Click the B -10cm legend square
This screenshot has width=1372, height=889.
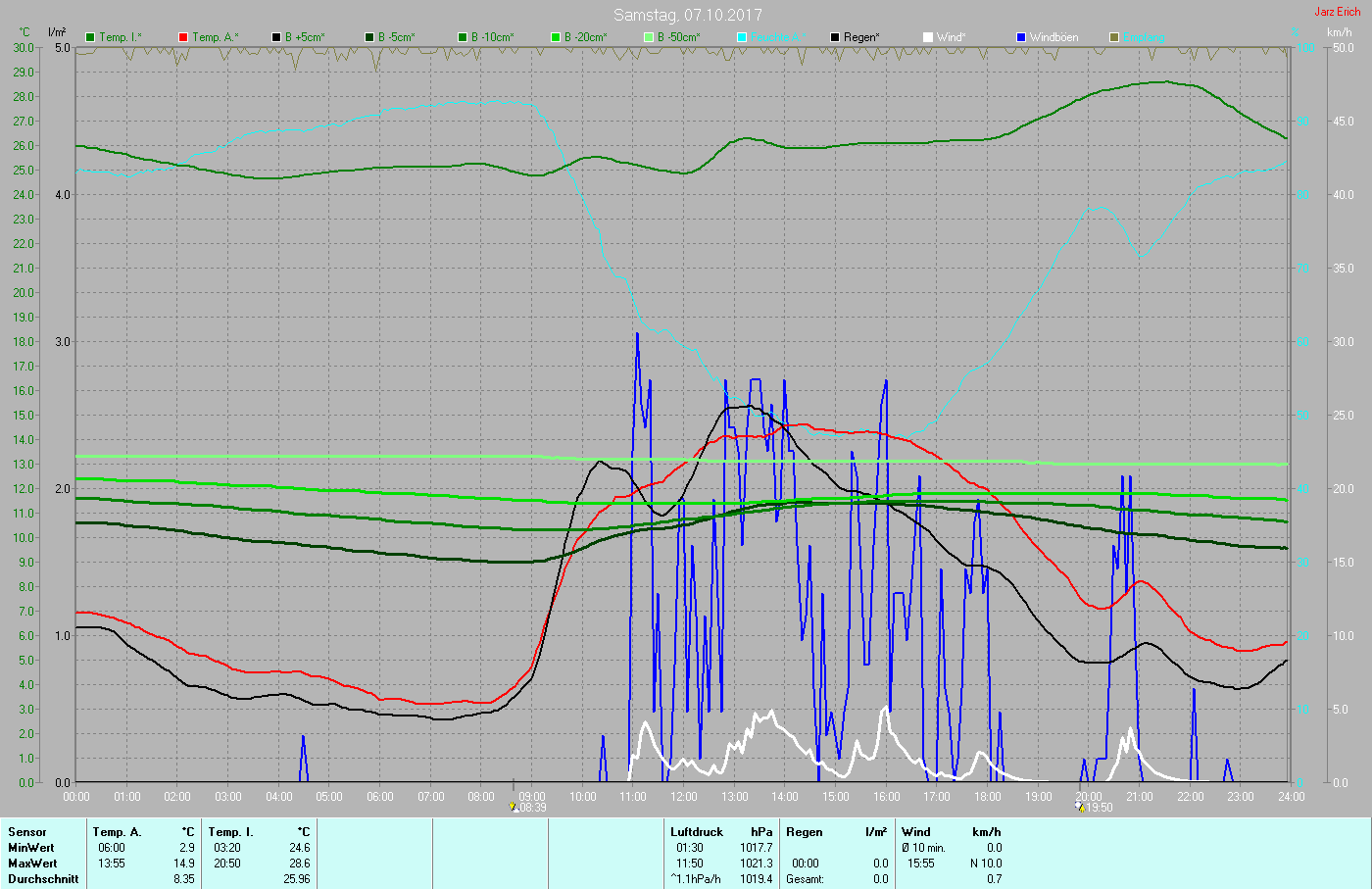coord(463,37)
